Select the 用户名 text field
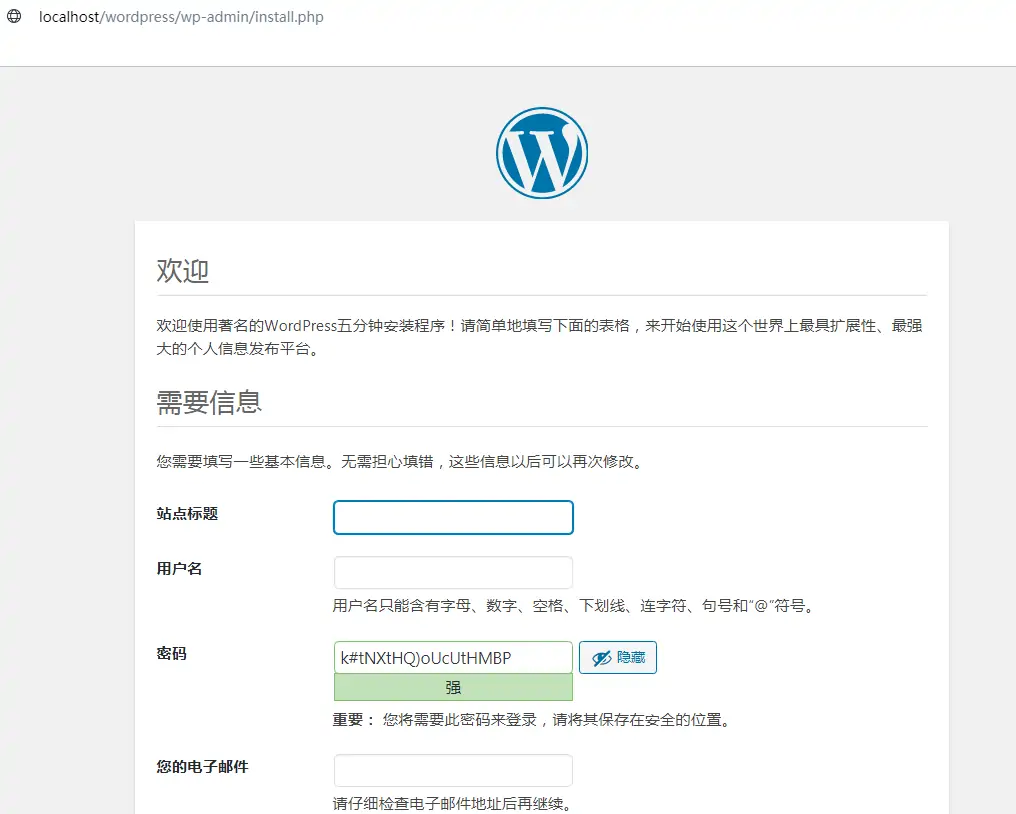This screenshot has width=1016, height=814. [x=452, y=572]
